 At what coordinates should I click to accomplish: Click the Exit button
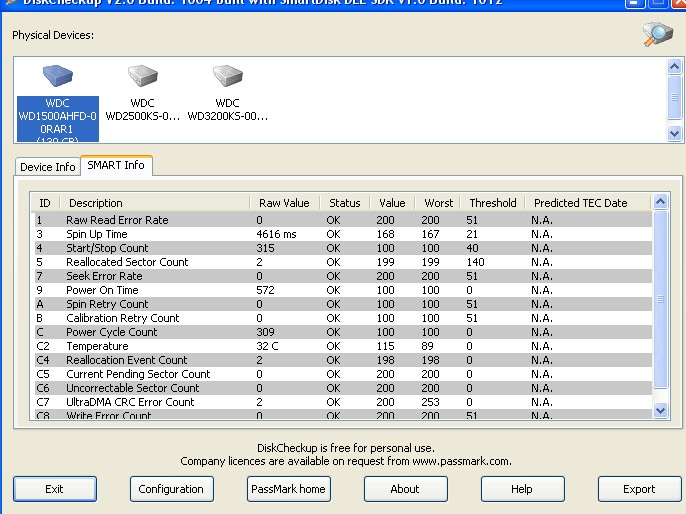point(55,489)
